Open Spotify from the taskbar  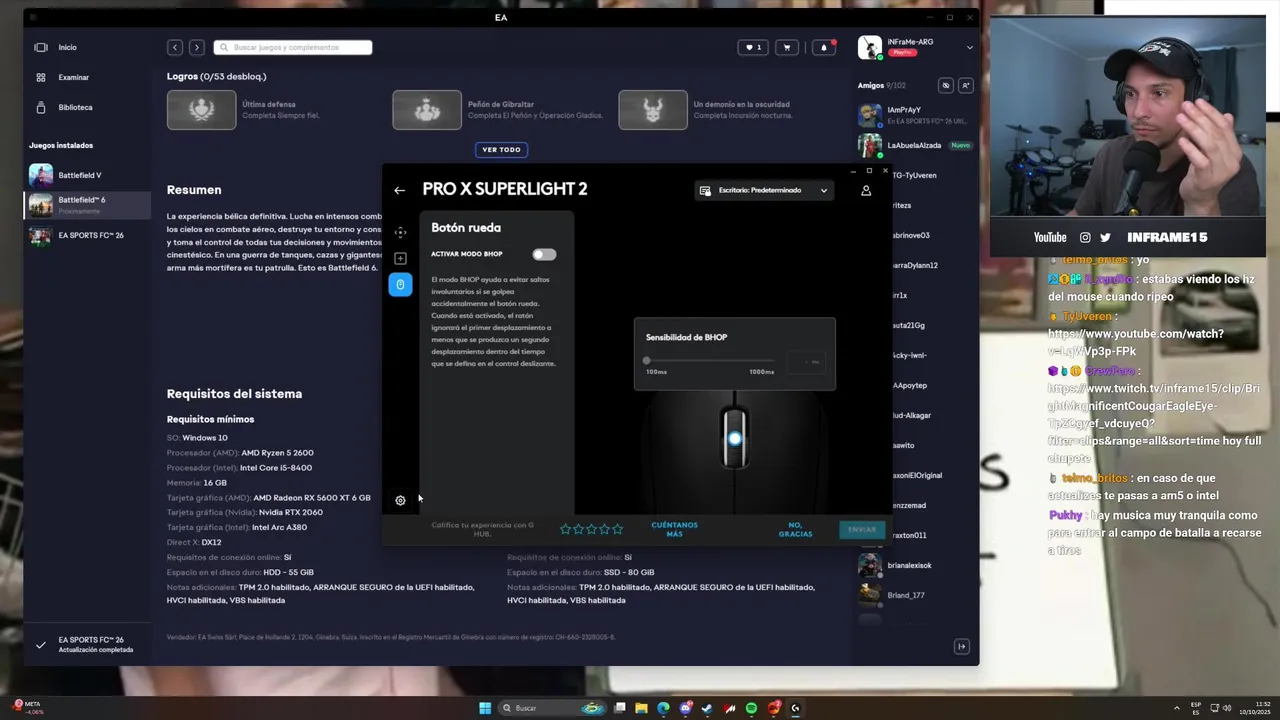click(751, 708)
